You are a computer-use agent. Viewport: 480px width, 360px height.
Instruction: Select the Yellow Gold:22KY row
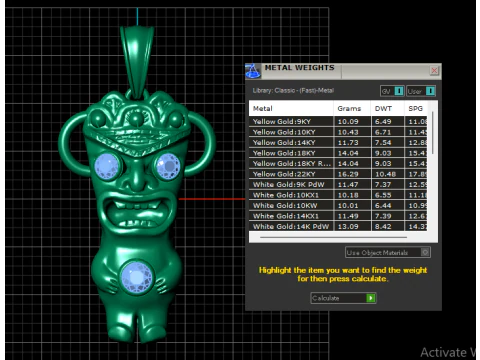[x=338, y=174]
